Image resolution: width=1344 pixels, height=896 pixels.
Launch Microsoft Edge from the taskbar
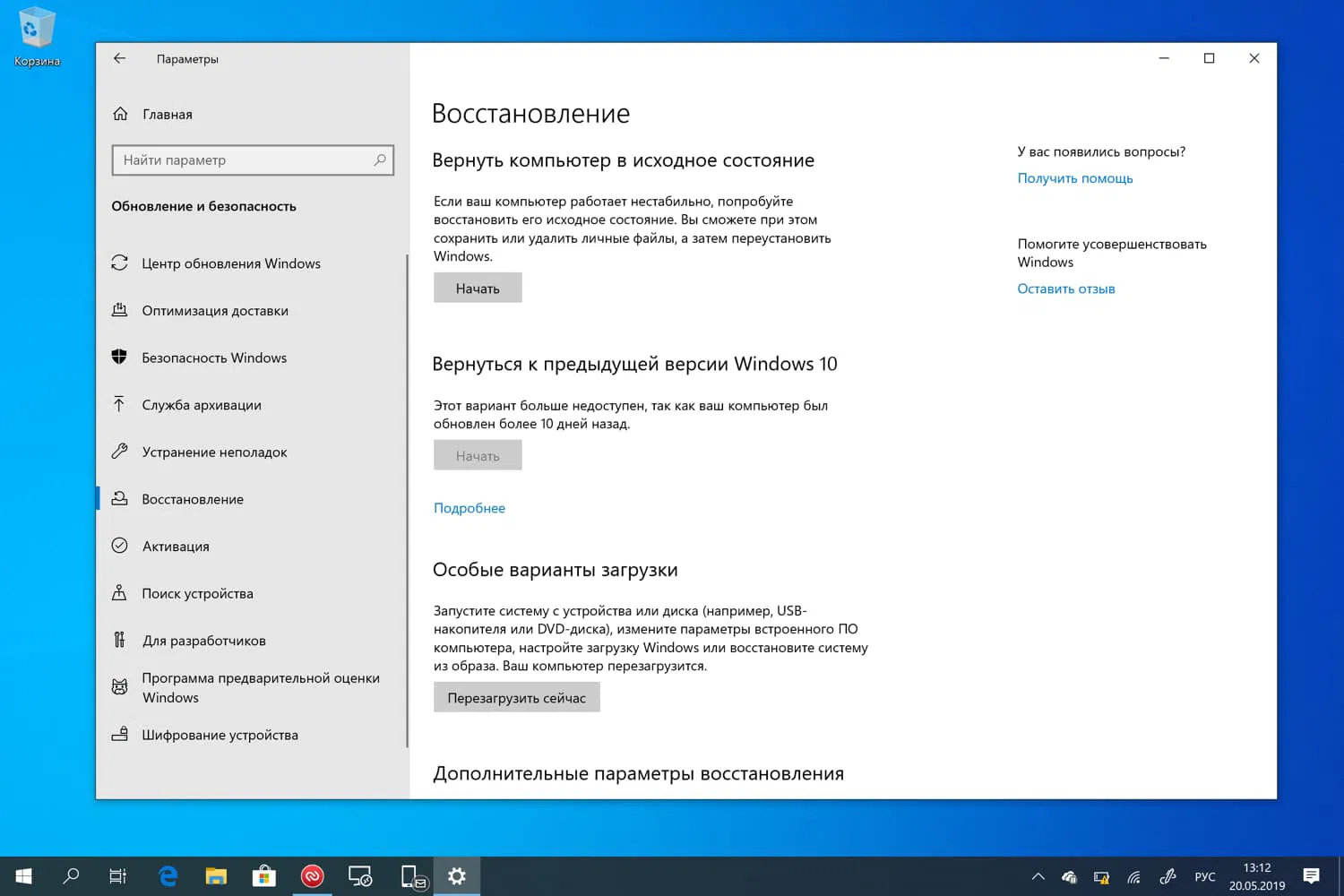pos(168,875)
